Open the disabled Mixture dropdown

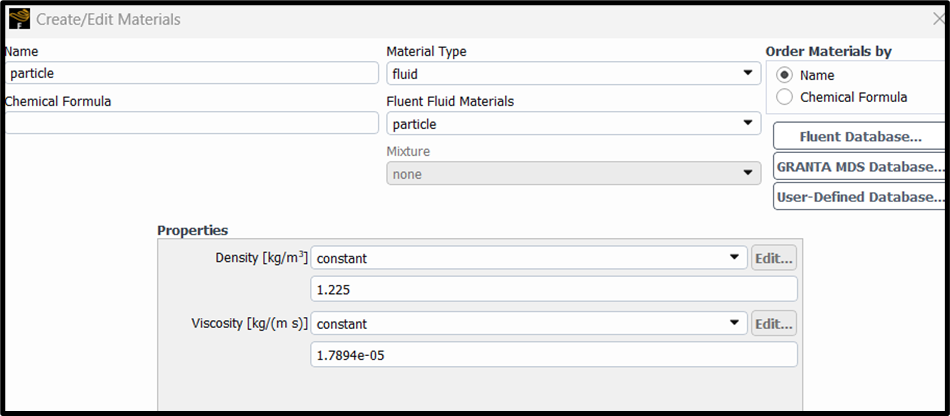pos(573,174)
